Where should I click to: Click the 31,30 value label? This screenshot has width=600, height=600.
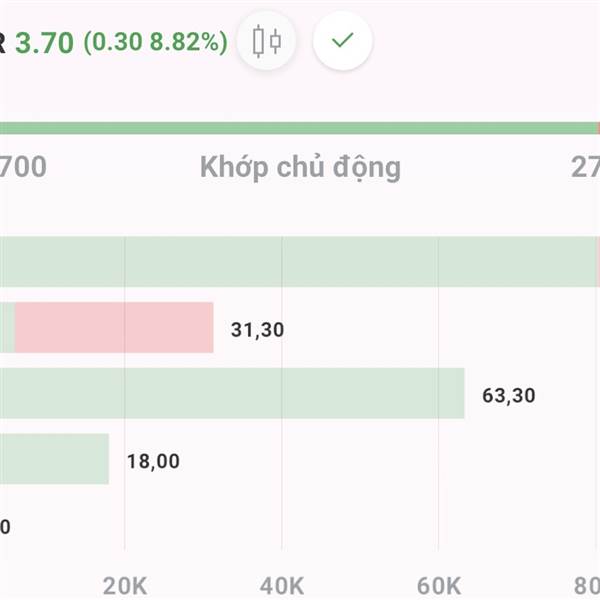[x=258, y=330]
